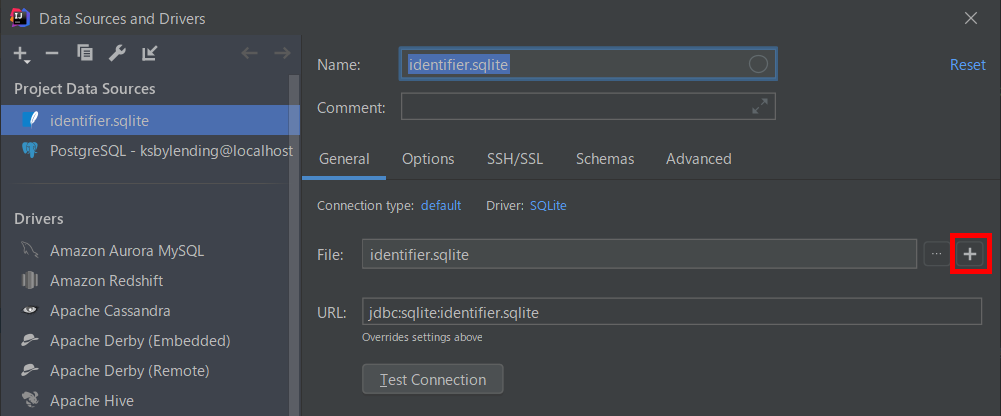
Task: Click the Derby (Remote) hat icon
Action: [x=29, y=370]
